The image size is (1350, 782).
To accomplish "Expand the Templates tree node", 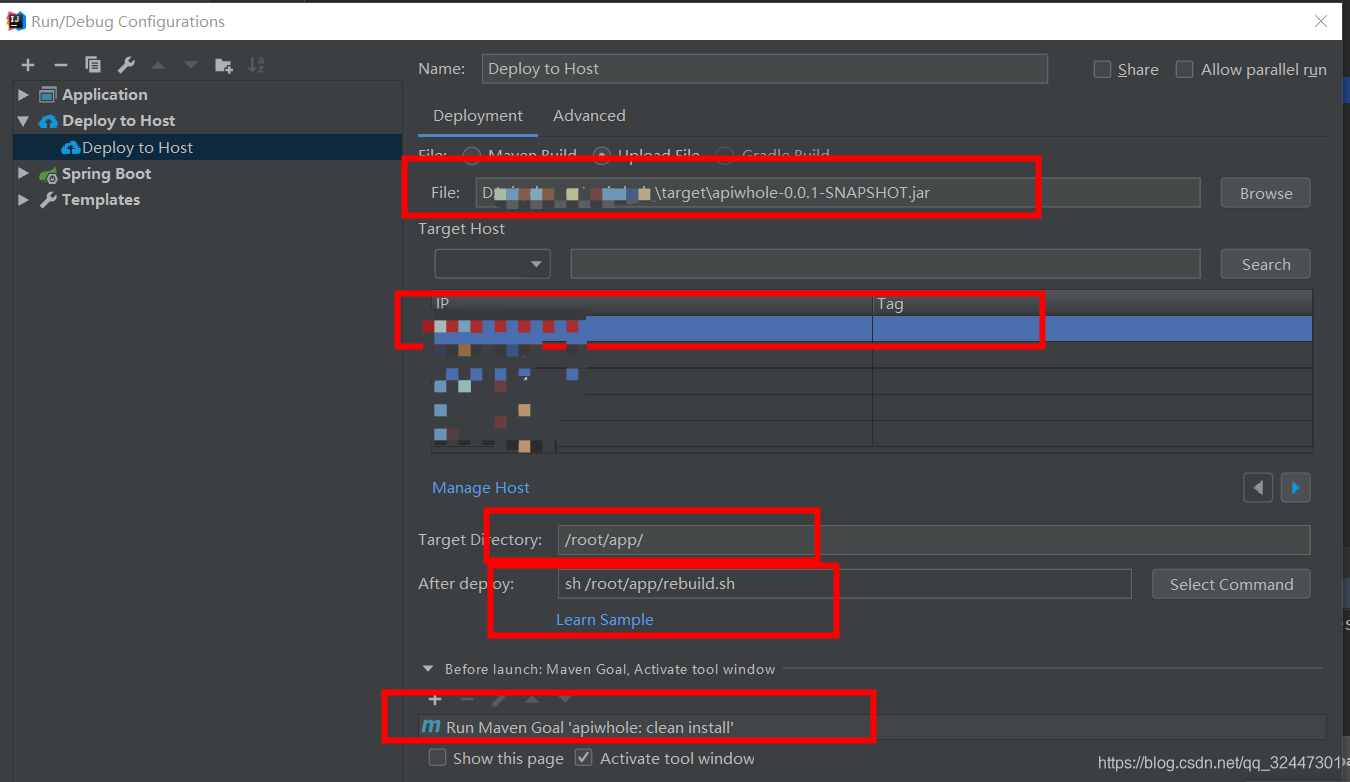I will pos(23,200).
